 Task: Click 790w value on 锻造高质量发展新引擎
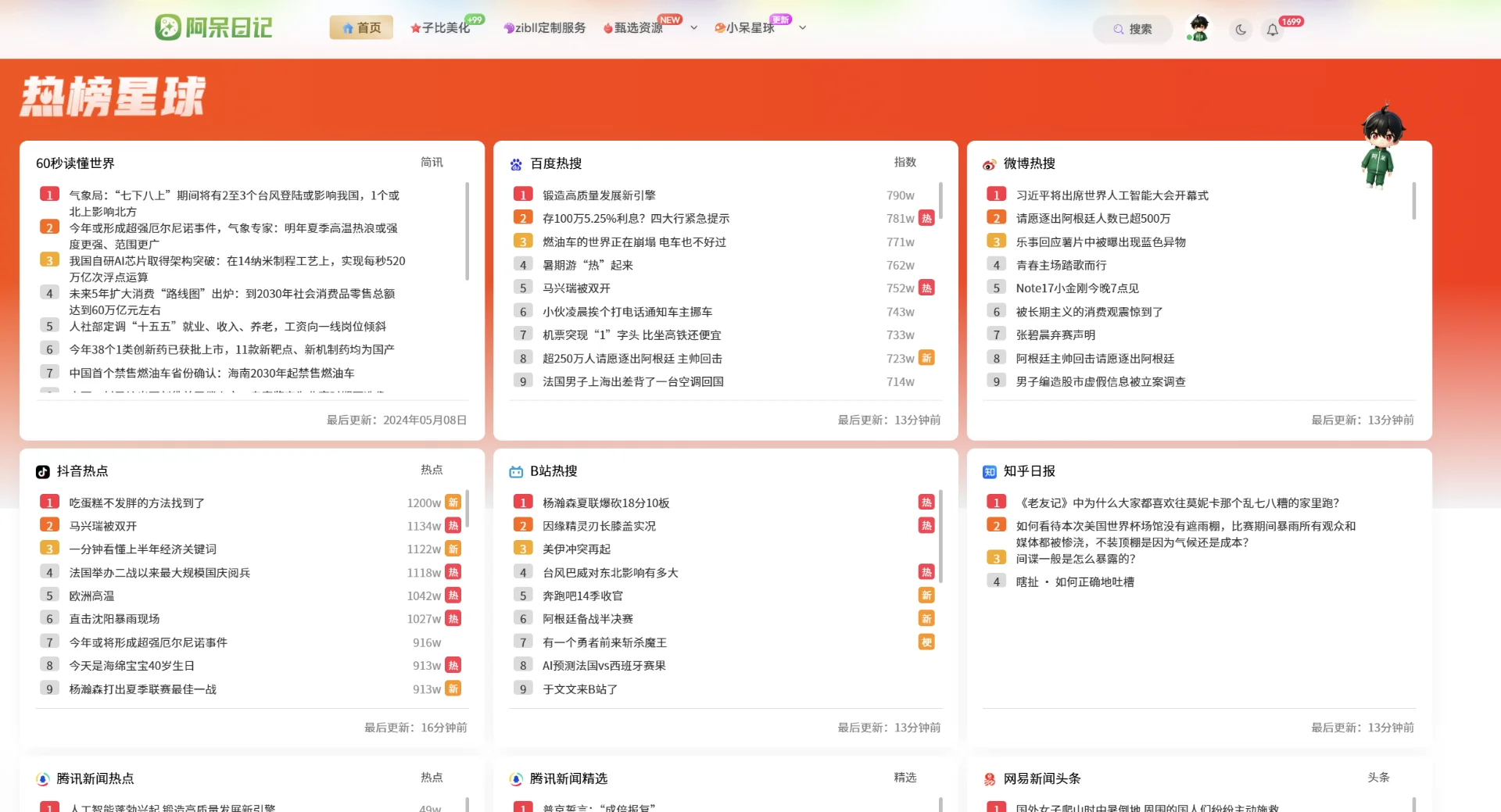900,195
